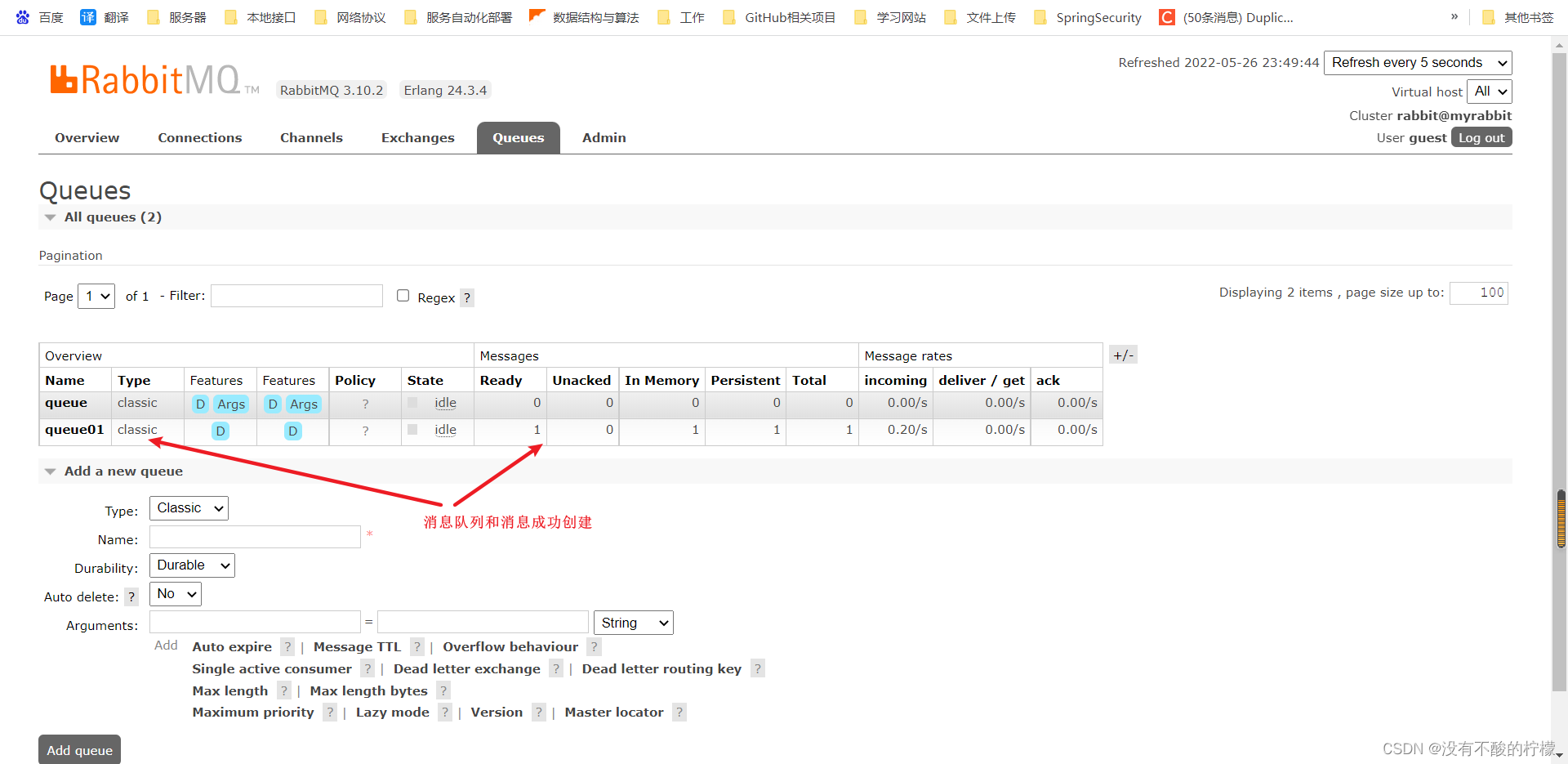Open the Durability dropdown
The image size is (1568, 764).
click(x=192, y=565)
